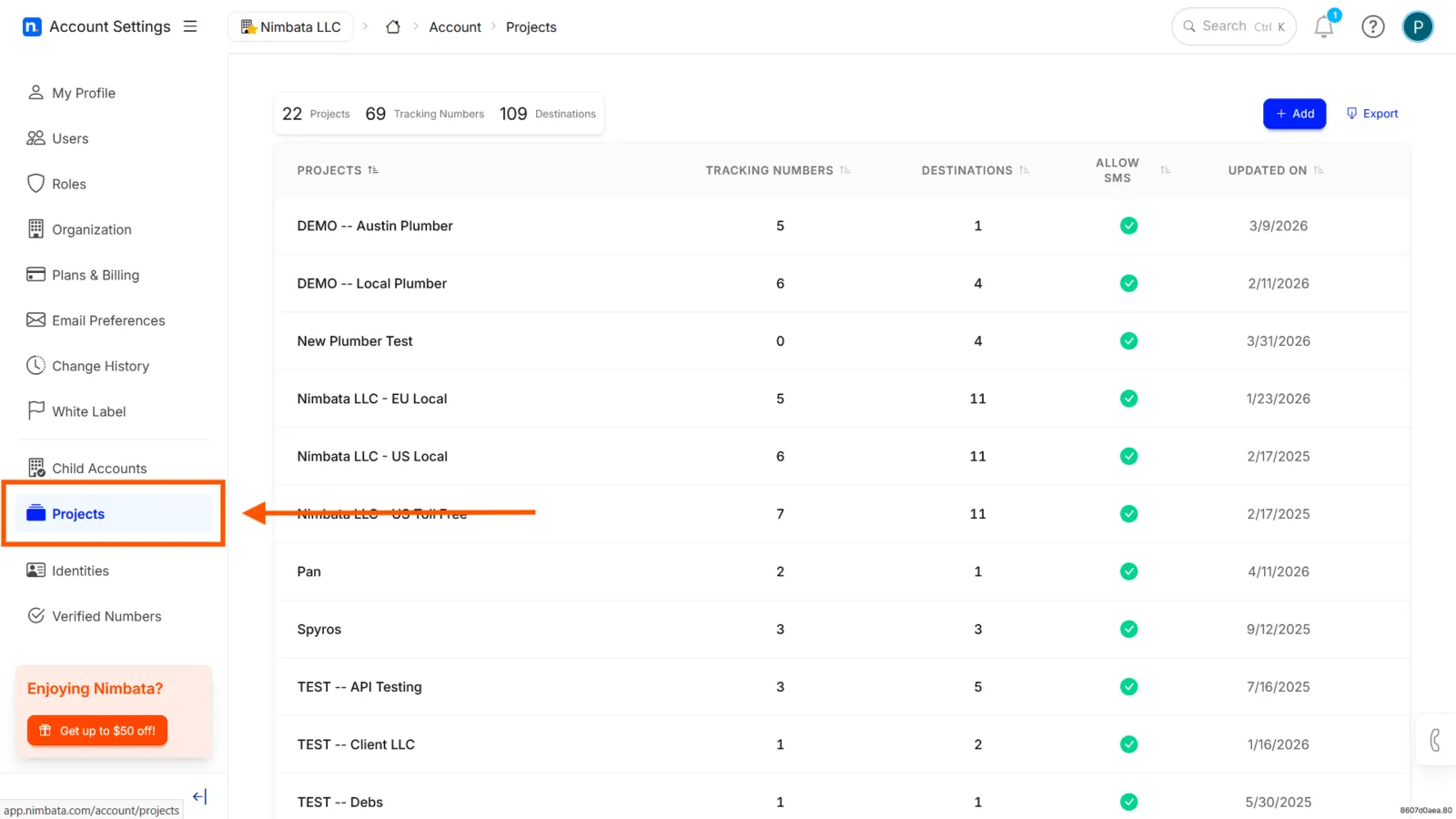The image size is (1456, 819).
Task: Click the Get up to $50 off button
Action: coord(97,731)
